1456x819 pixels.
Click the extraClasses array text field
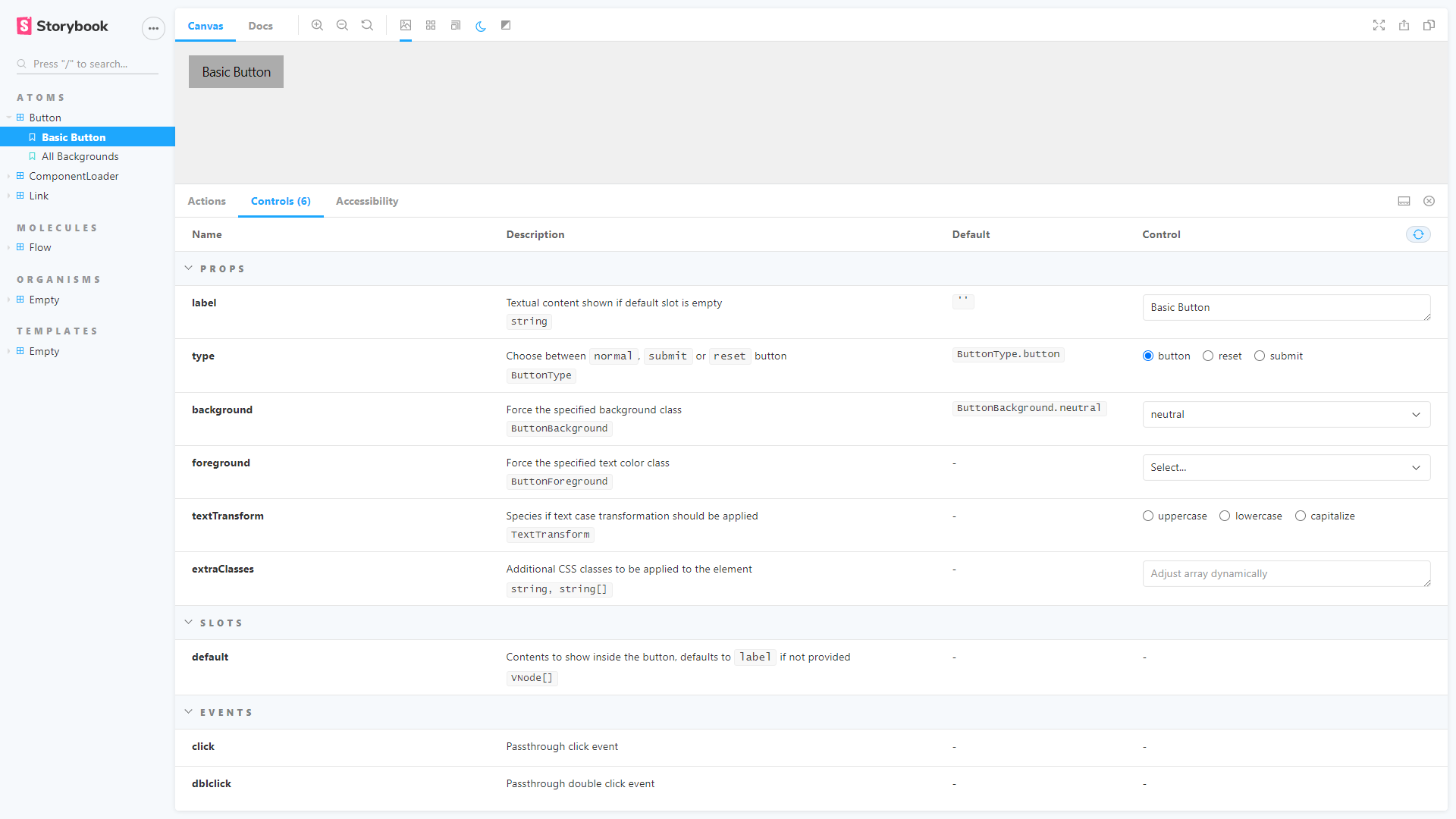1286,573
